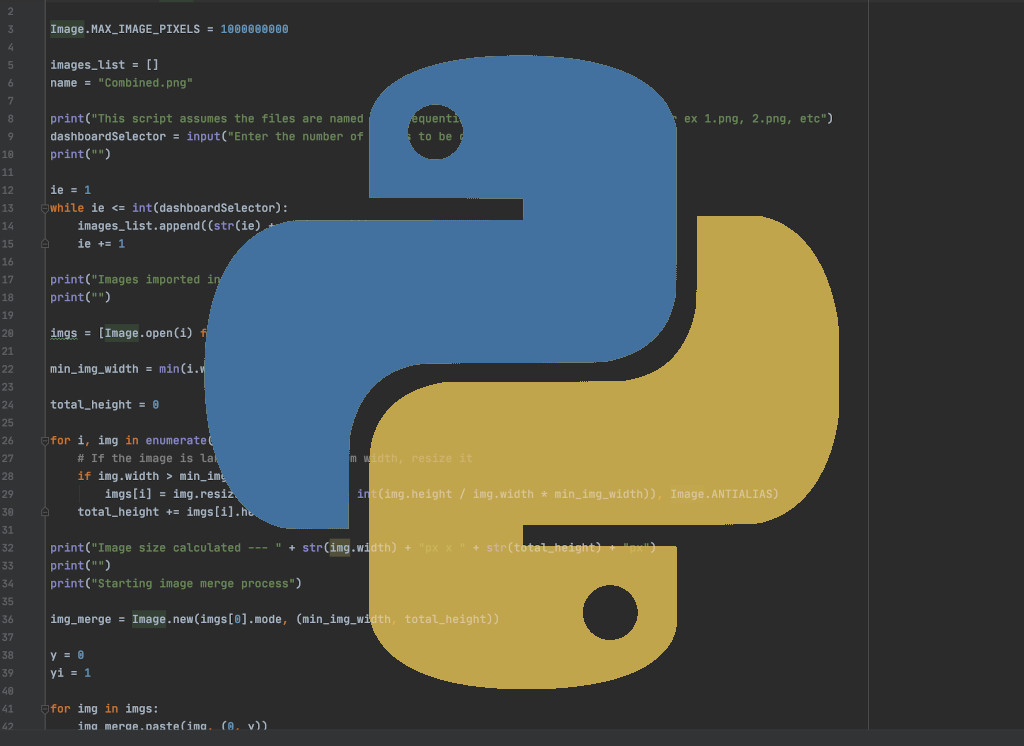Click the comment '# If the image is'
This screenshot has width=1024, height=746.
(x=138, y=459)
